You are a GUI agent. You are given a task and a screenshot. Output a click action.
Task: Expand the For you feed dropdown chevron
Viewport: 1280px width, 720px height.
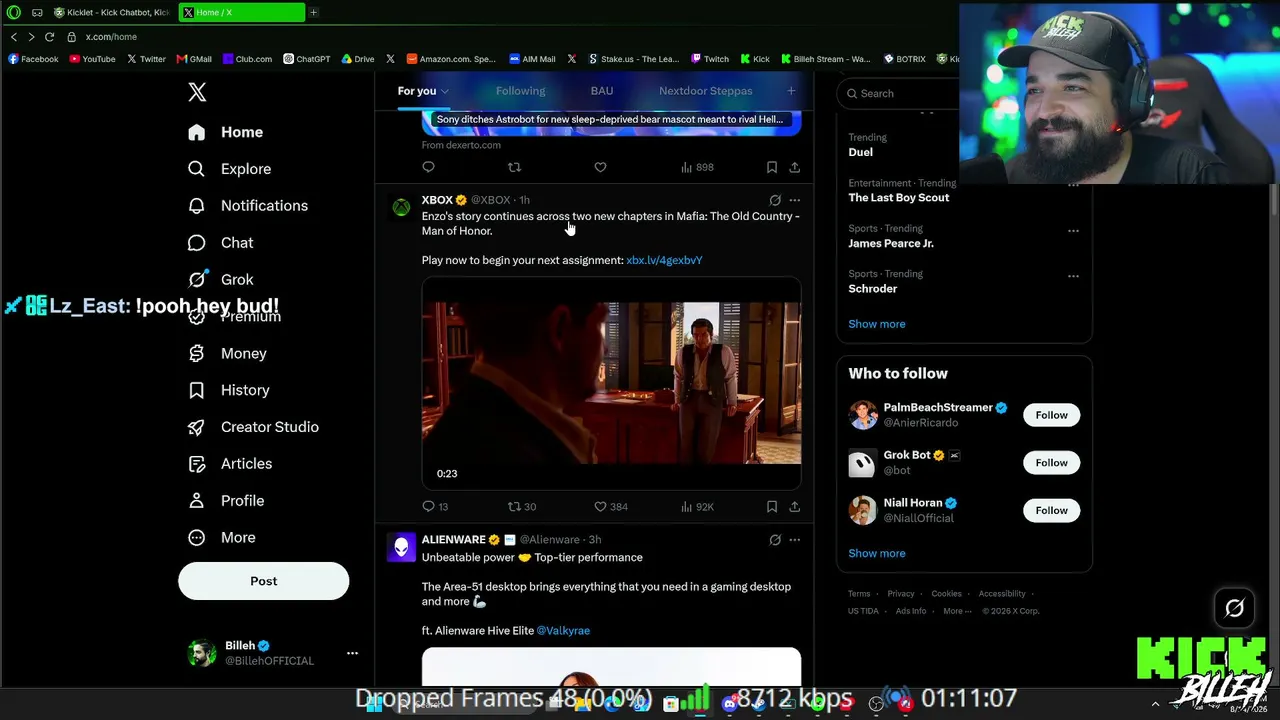[x=445, y=92]
